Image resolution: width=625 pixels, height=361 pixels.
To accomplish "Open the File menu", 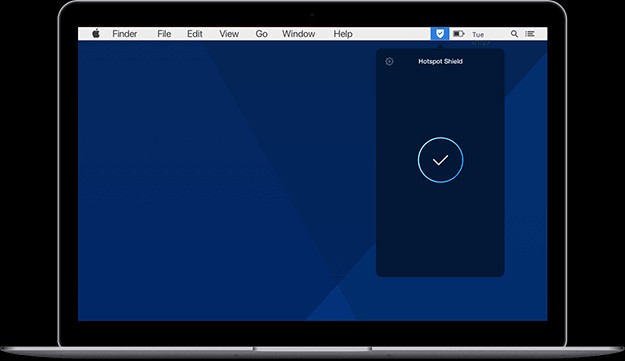I will (164, 34).
